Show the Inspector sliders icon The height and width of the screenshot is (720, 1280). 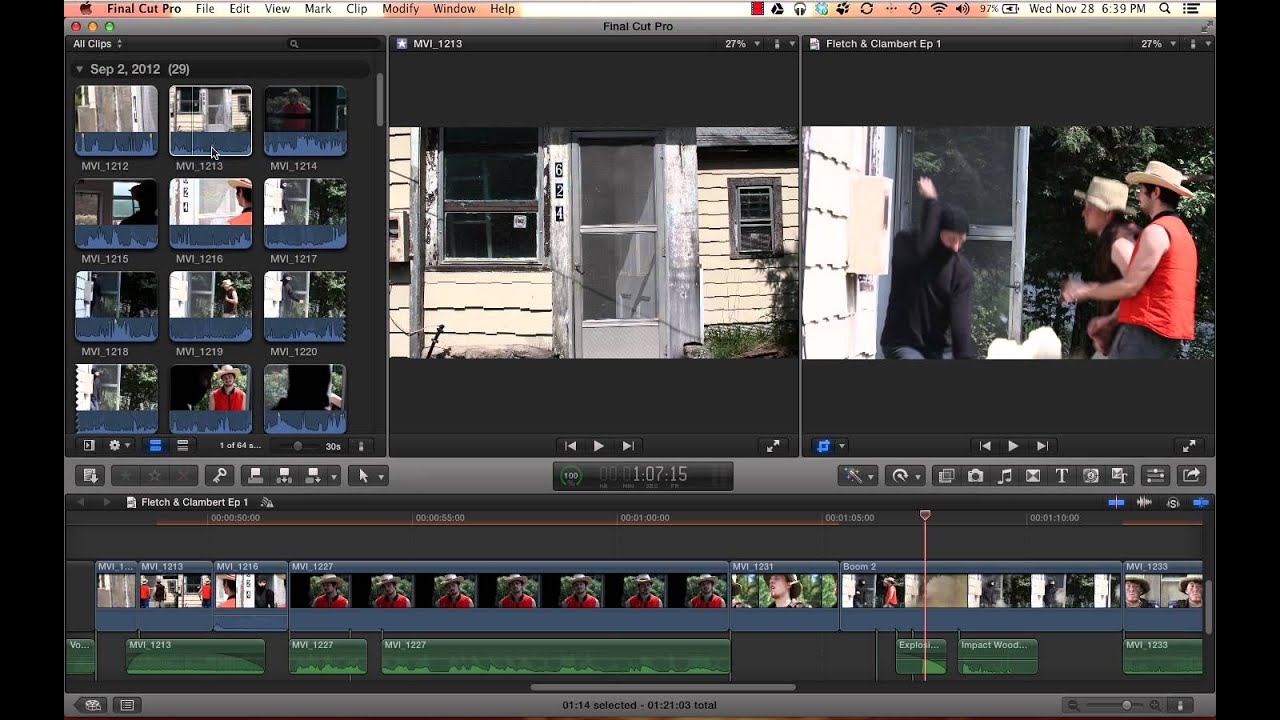pos(1155,476)
